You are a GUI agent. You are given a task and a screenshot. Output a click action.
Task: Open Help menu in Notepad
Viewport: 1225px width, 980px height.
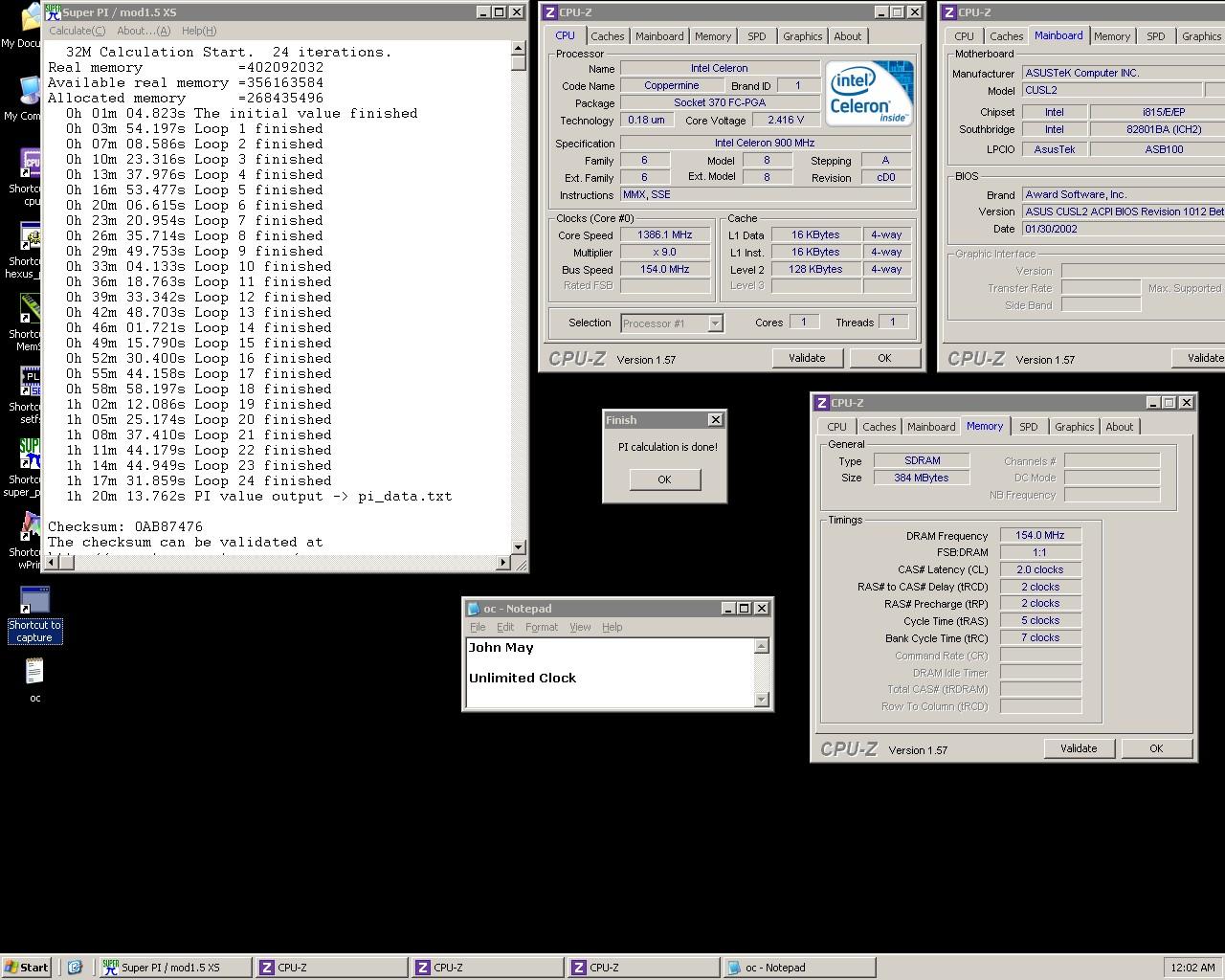pos(612,627)
